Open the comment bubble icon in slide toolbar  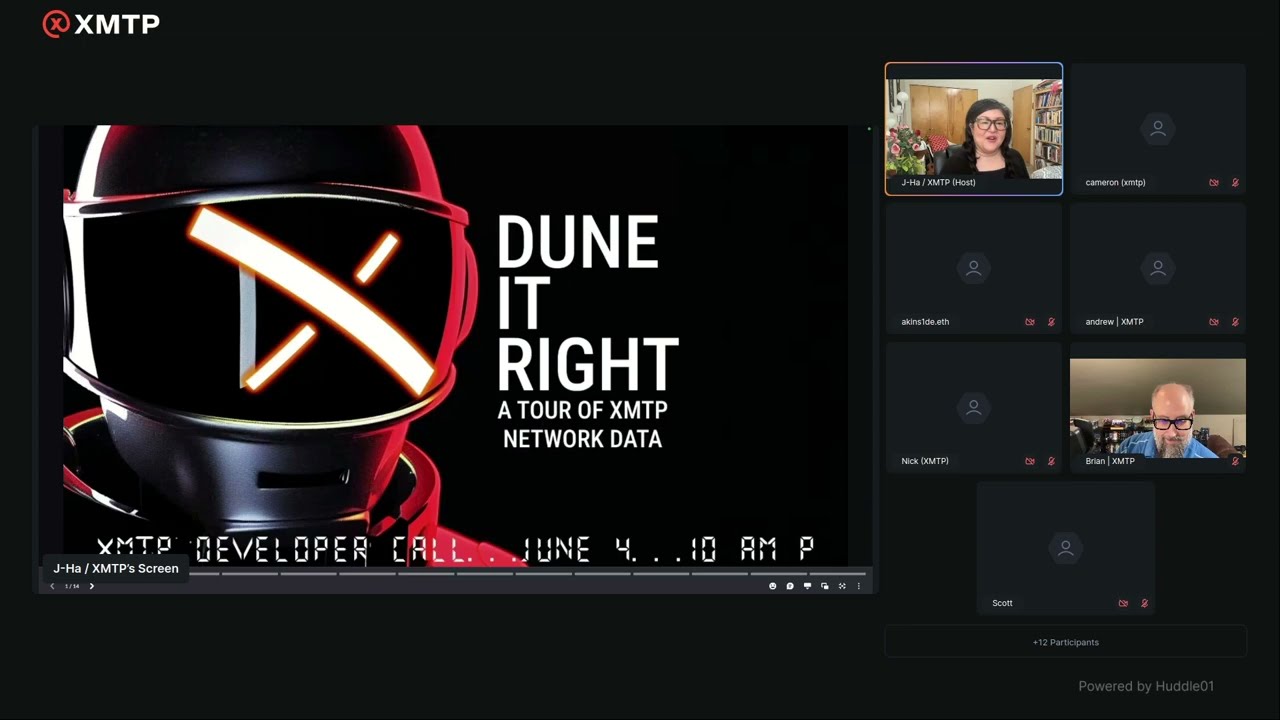(x=790, y=586)
